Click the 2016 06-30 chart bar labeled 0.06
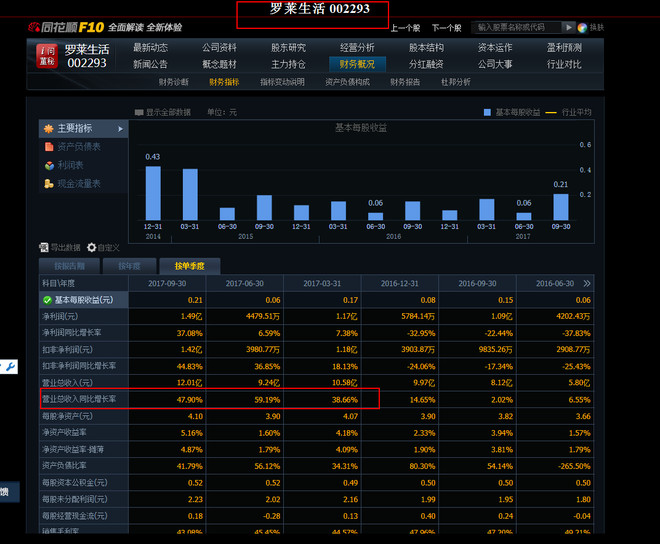 375,216
